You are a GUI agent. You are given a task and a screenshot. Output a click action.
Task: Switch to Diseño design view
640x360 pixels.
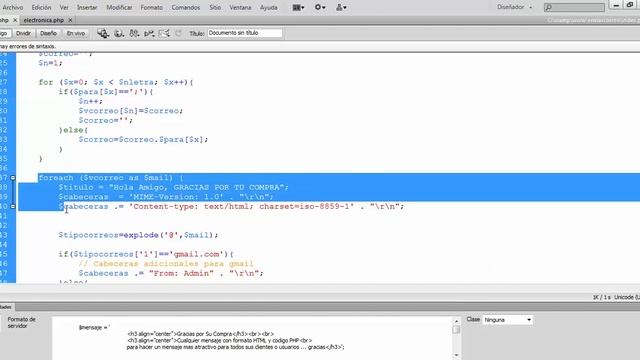[x=48, y=33]
